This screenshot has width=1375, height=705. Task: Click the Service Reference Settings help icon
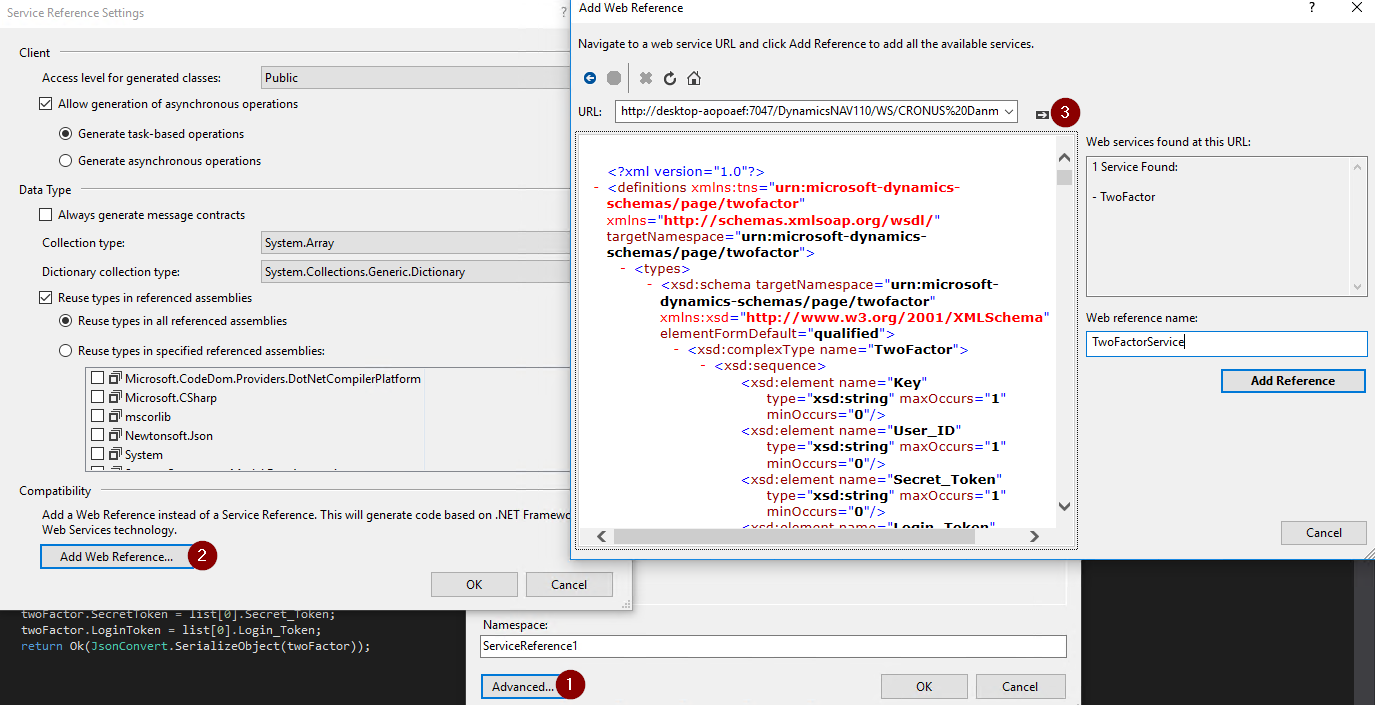point(562,12)
